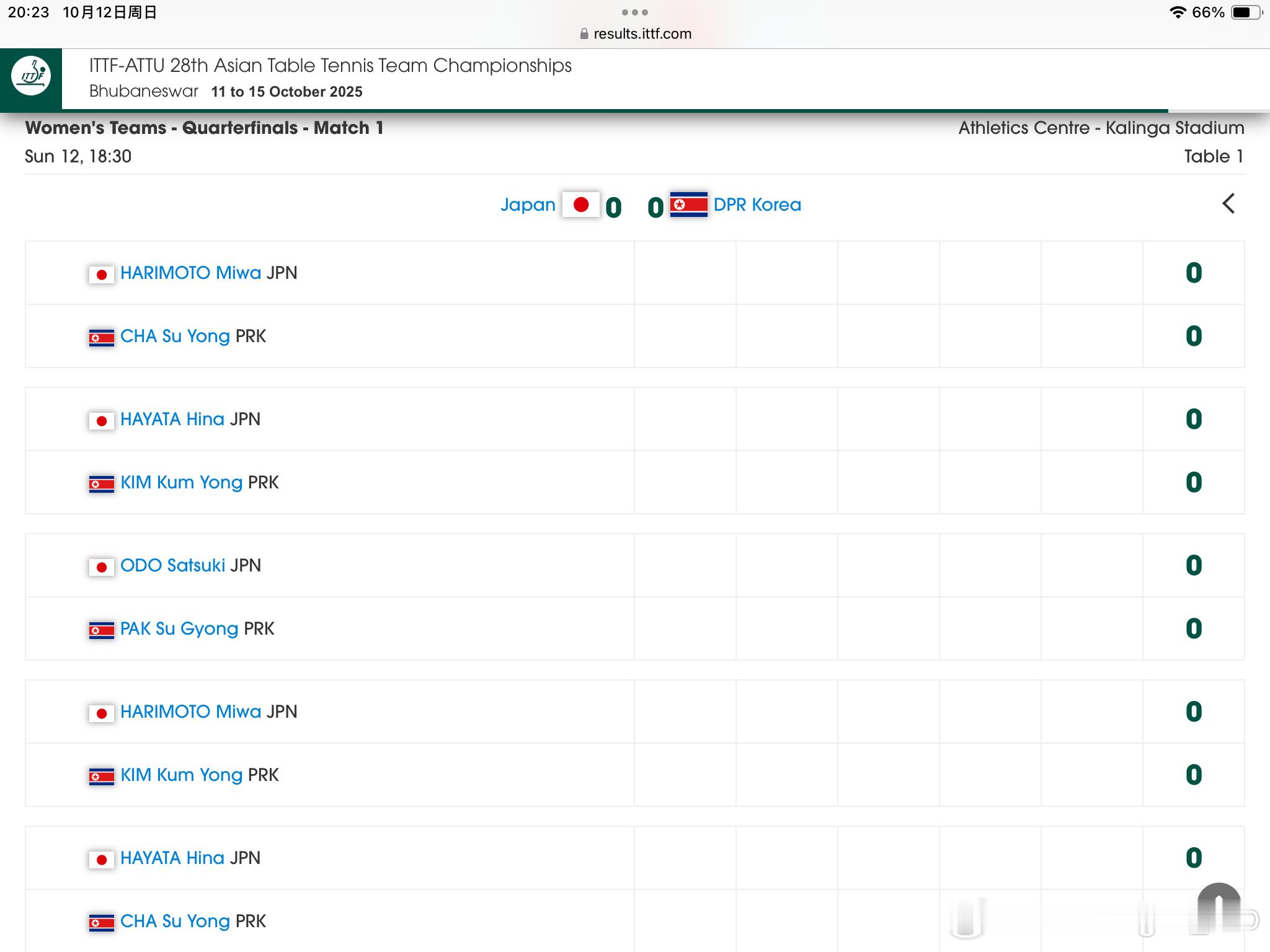
Task: Tap the Japan flag in match header
Action: tap(580, 205)
